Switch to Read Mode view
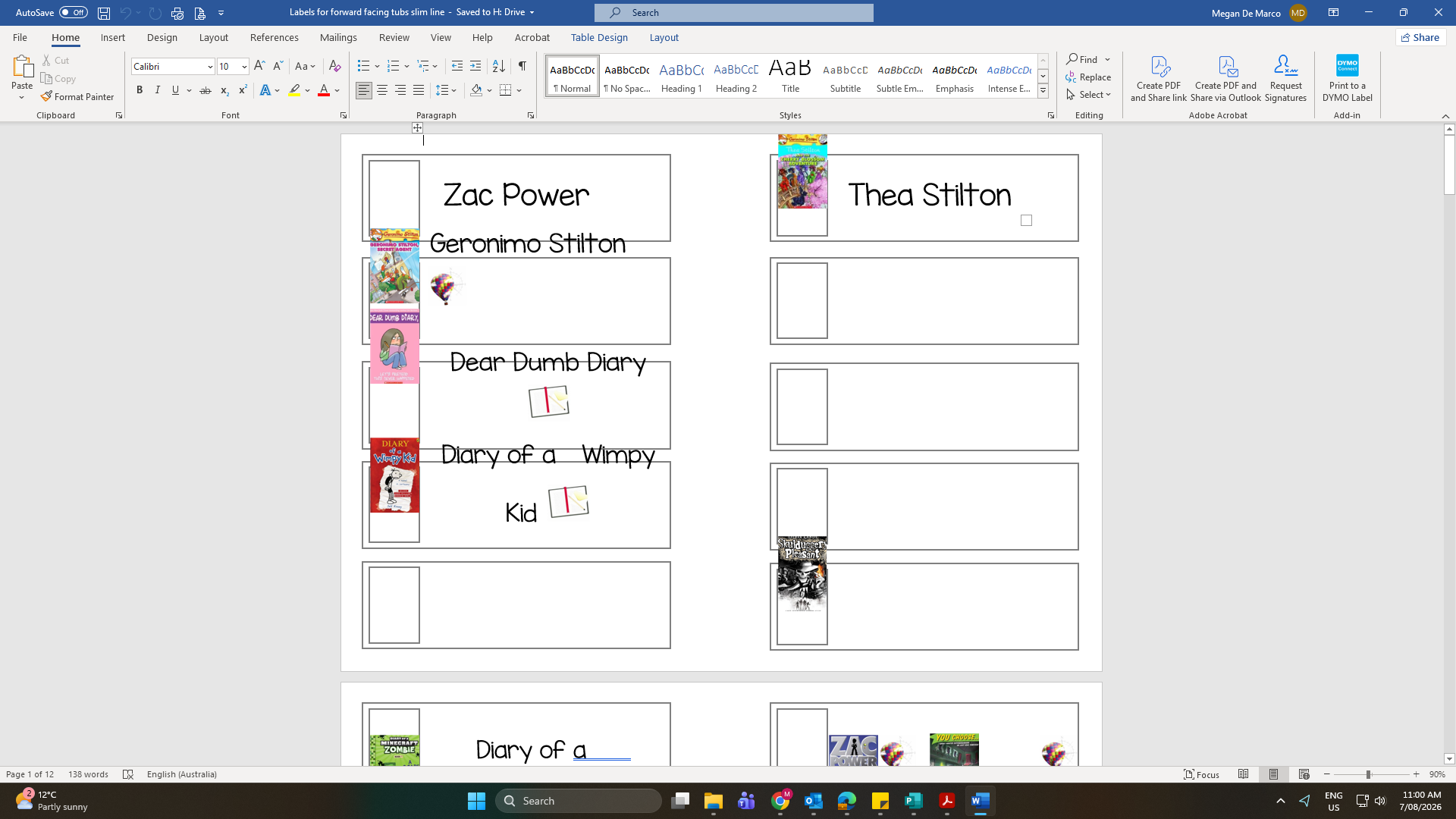Viewport: 1456px width, 819px height. click(1243, 774)
